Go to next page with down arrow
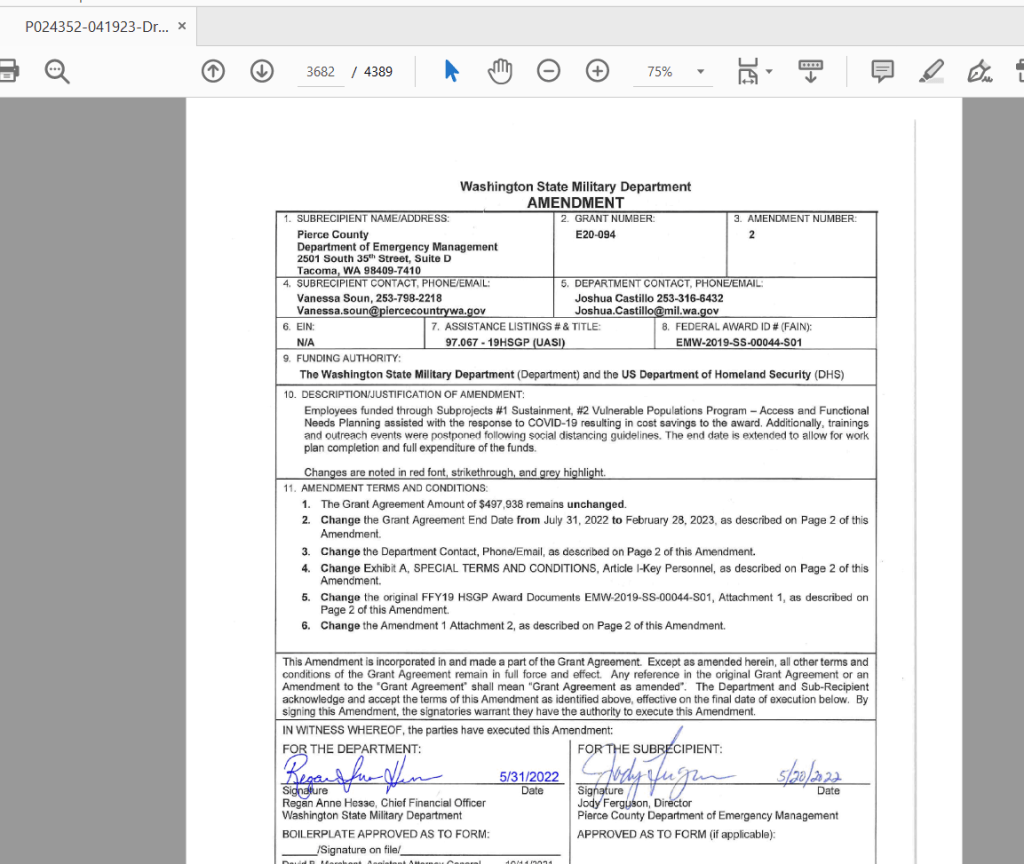 [262, 71]
